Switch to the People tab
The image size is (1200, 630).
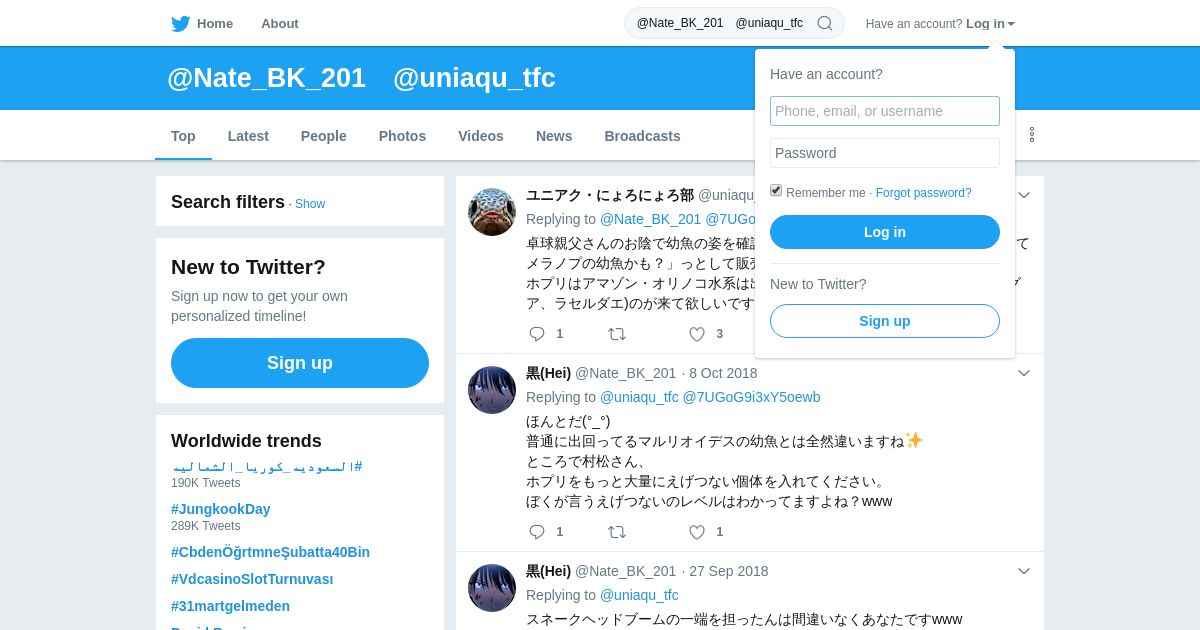click(x=324, y=136)
